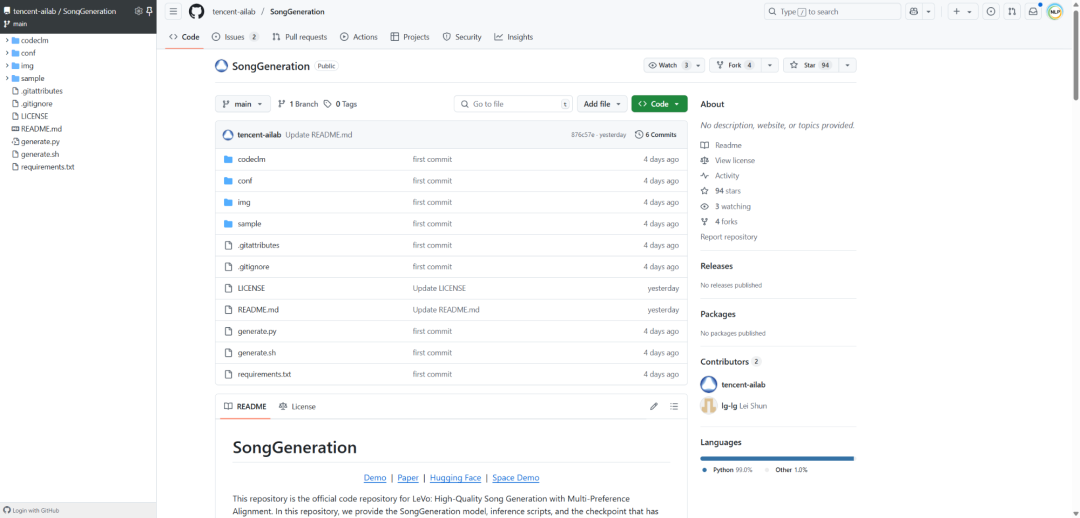
Task: Click the Go to file search field
Action: pos(513,104)
